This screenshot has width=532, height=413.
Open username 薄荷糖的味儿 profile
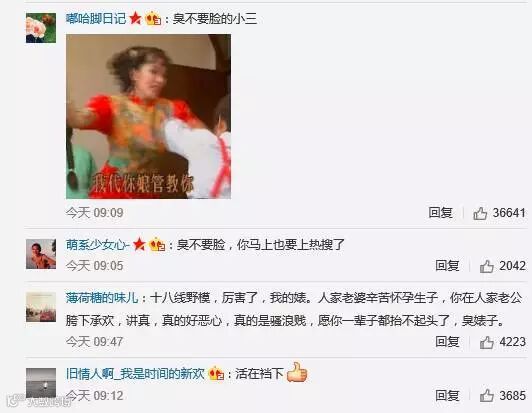pyautogui.click(x=102, y=298)
